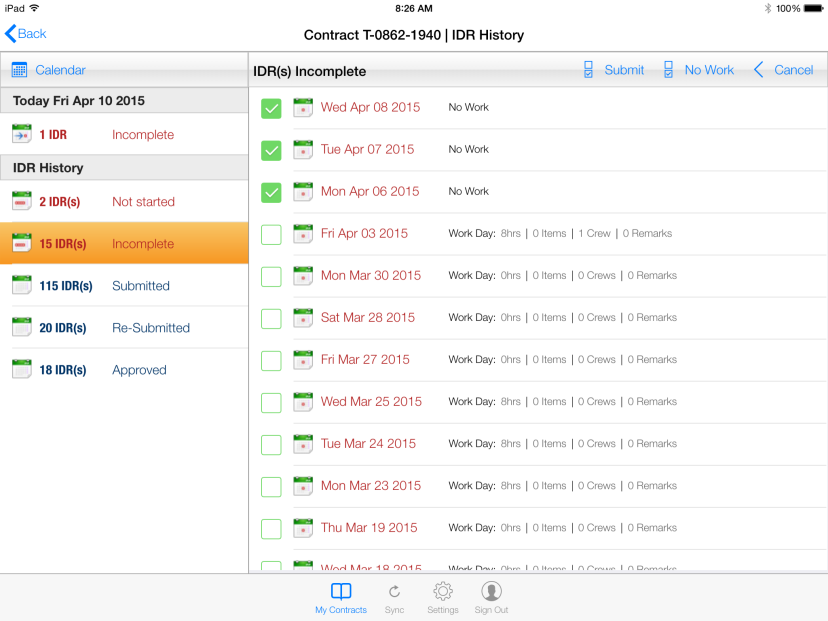This screenshot has height=621, width=828.
Task: Tap the Sign Out profile icon
Action: click(491, 591)
